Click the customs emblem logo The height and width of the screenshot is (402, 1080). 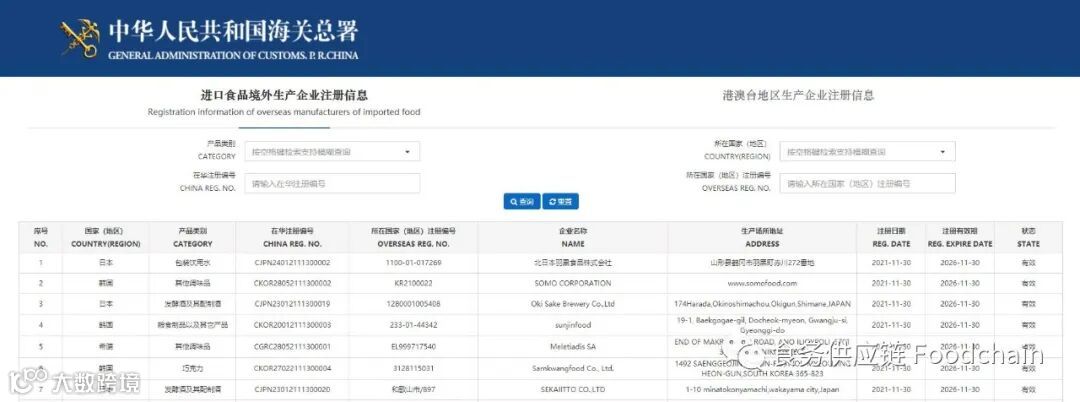point(80,38)
